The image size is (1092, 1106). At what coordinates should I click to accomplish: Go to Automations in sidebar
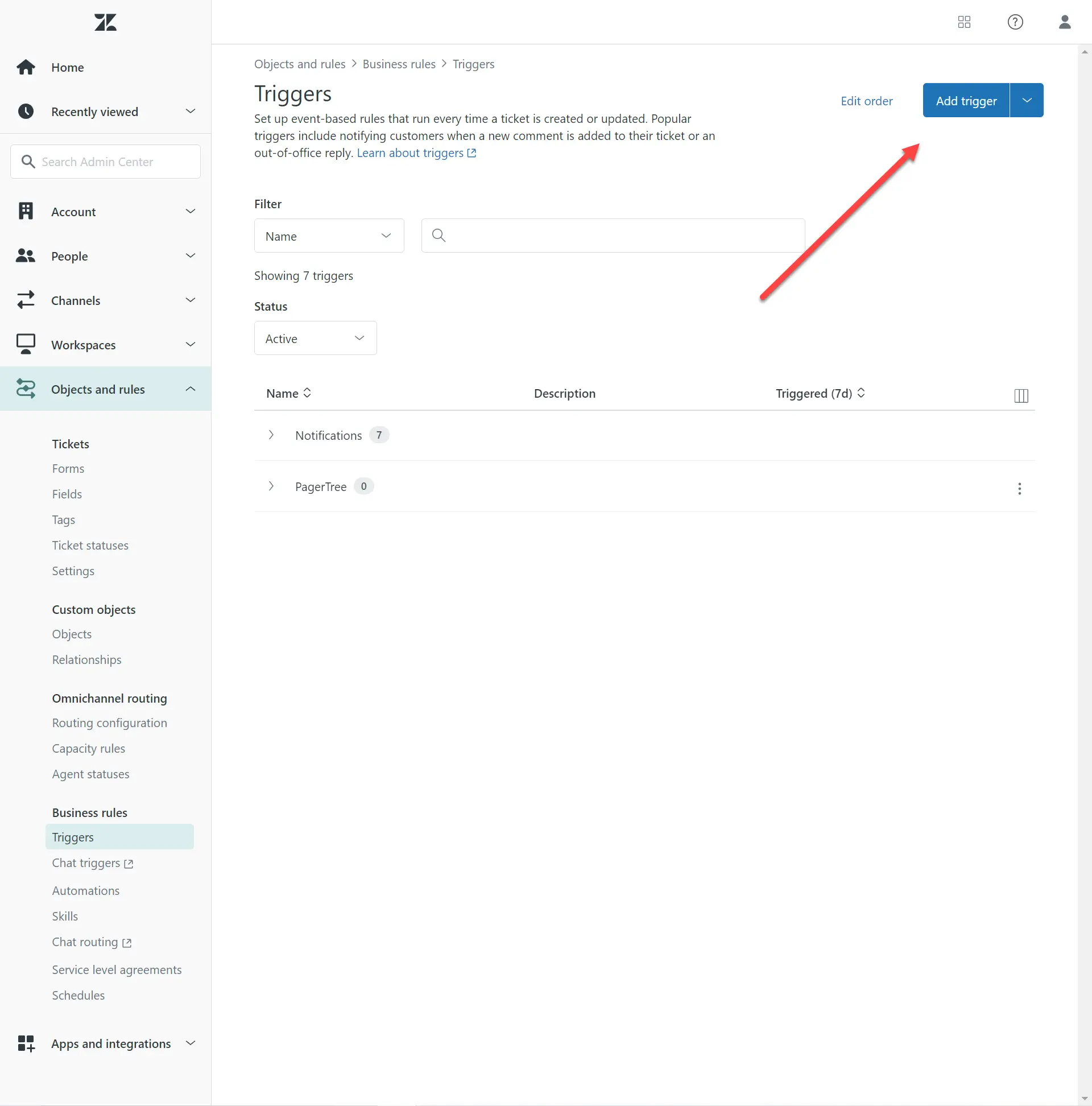(86, 891)
